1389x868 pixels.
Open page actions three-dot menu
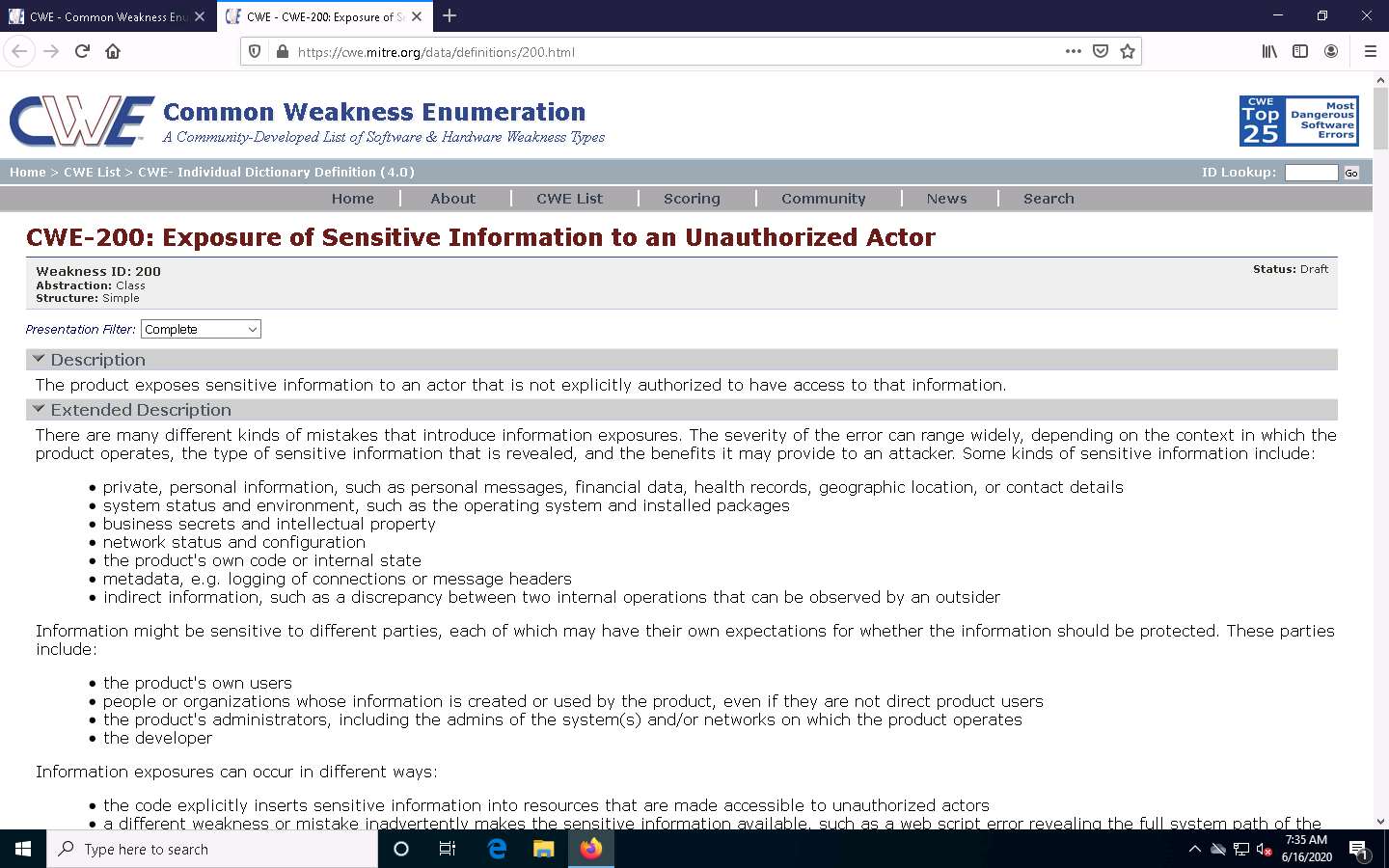point(1074,51)
